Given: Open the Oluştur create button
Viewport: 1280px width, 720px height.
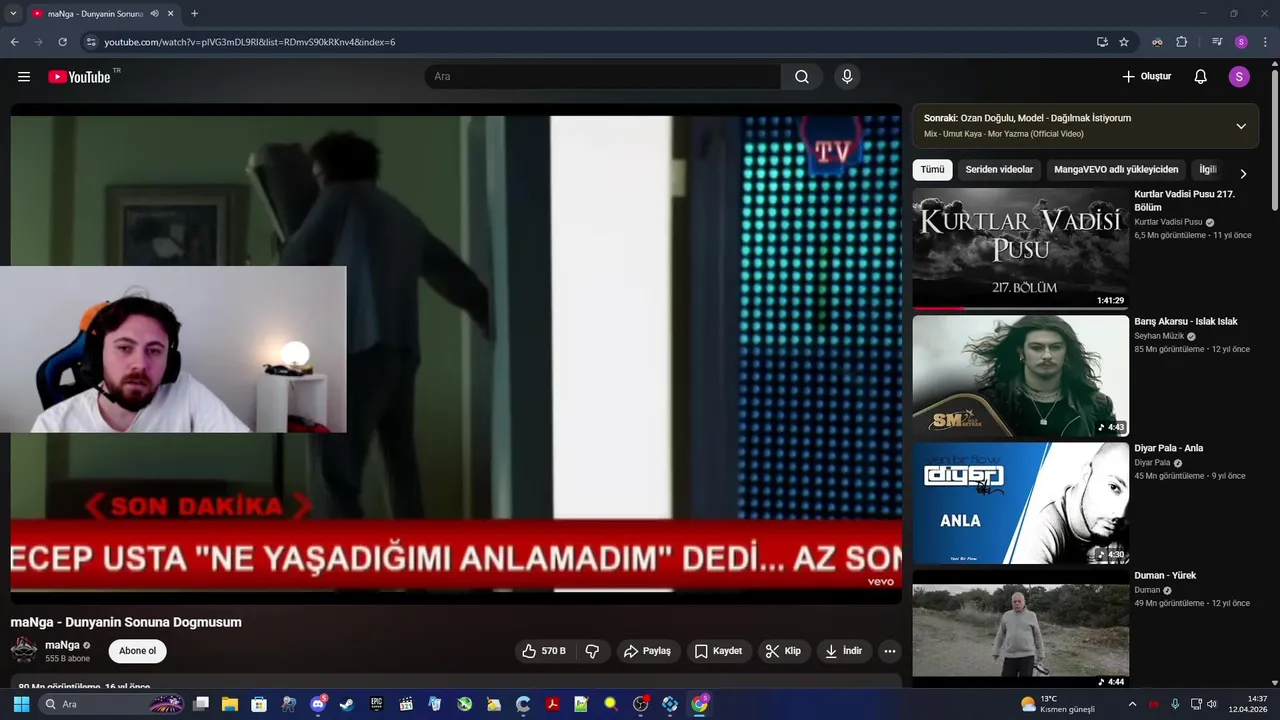Looking at the screenshot, I should click(1146, 77).
